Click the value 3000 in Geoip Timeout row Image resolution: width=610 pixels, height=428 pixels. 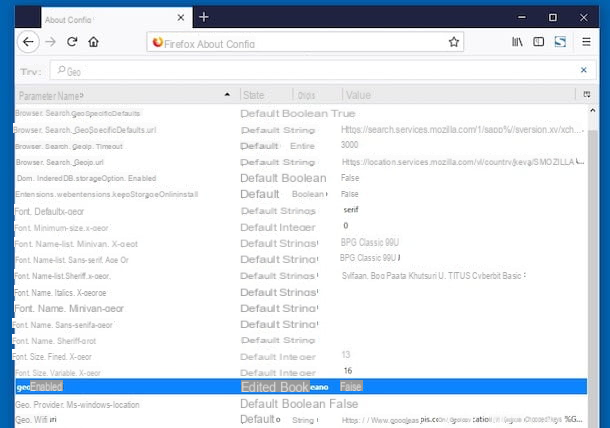pyautogui.click(x=349, y=145)
